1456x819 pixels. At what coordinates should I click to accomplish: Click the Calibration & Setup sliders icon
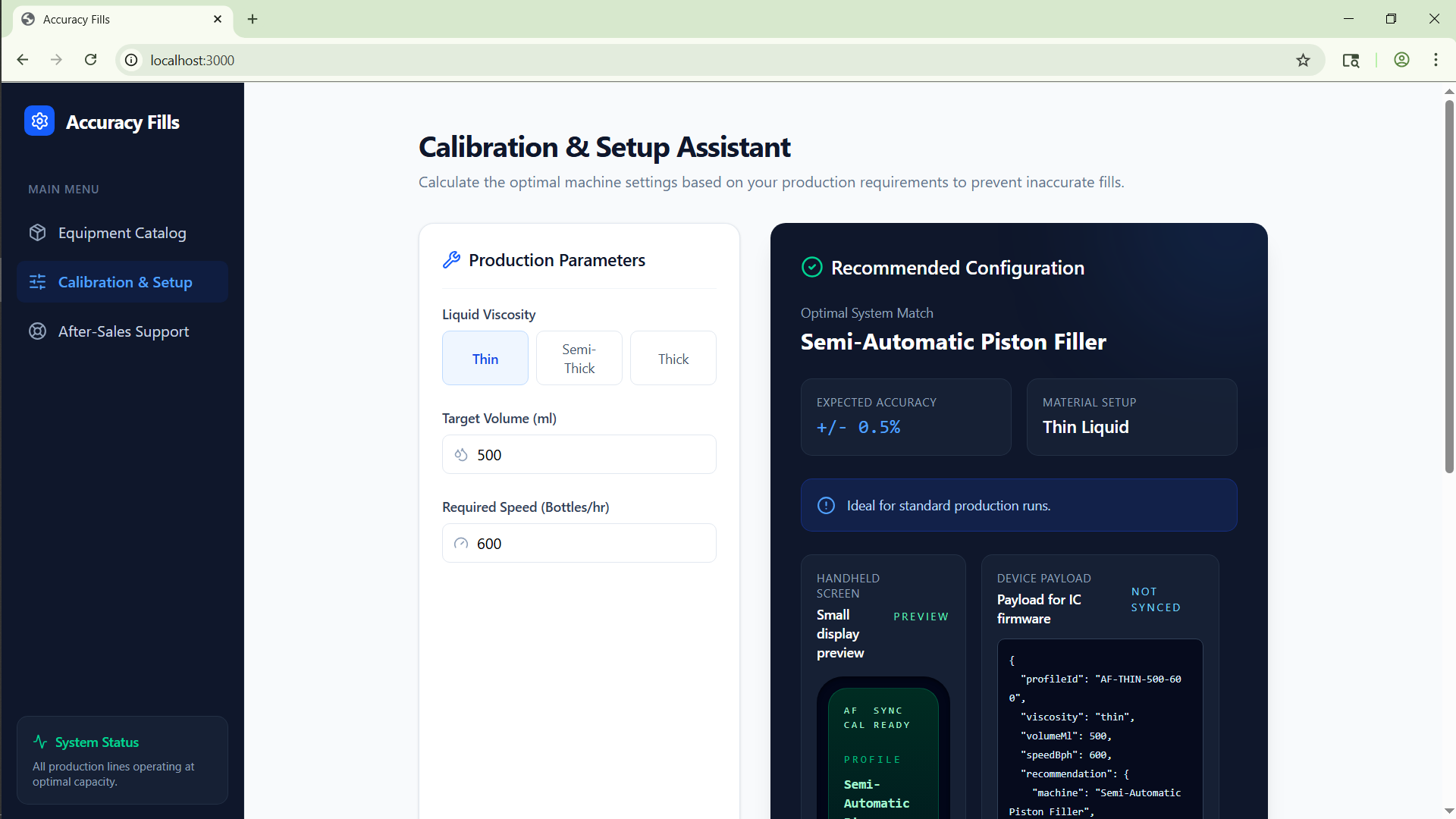click(37, 282)
